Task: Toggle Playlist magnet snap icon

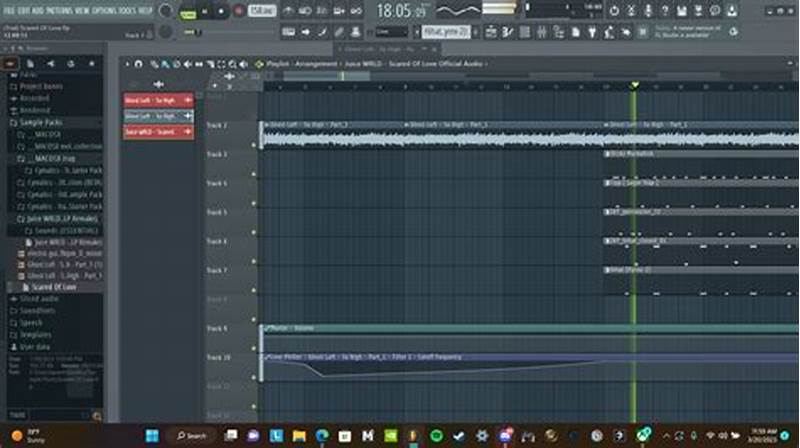Action: 138,64
